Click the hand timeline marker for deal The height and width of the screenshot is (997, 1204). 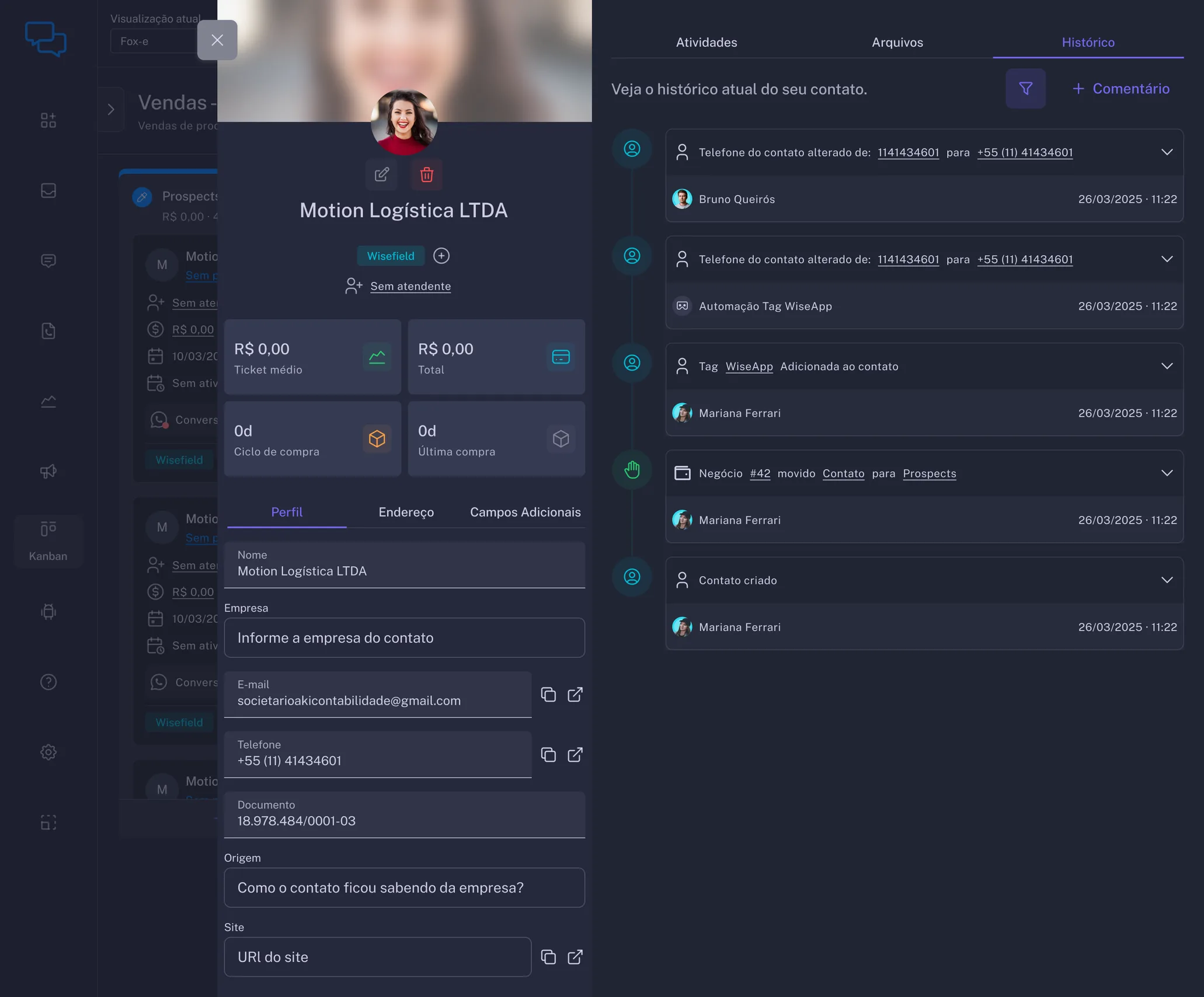632,470
